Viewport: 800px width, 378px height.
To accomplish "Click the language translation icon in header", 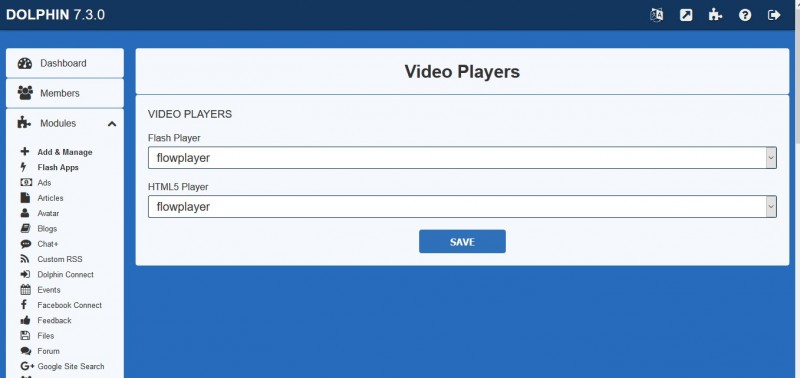I will (x=656, y=15).
